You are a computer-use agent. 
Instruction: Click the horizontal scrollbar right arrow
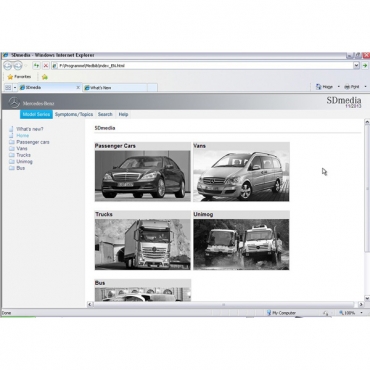click(x=361, y=304)
